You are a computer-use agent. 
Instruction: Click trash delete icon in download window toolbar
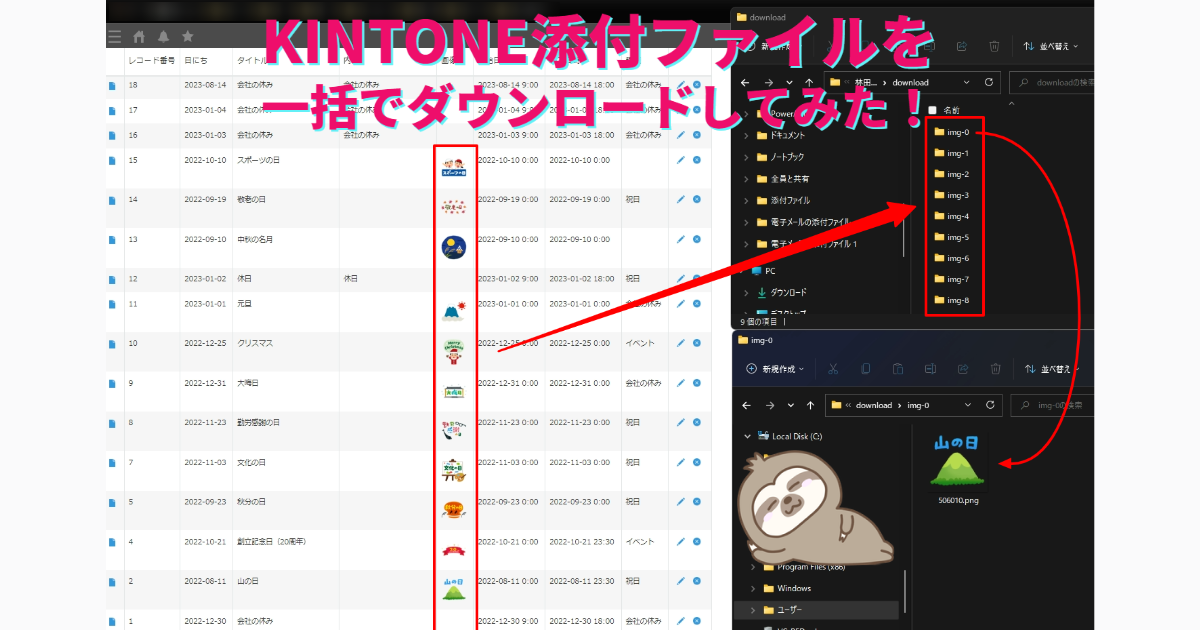994,46
